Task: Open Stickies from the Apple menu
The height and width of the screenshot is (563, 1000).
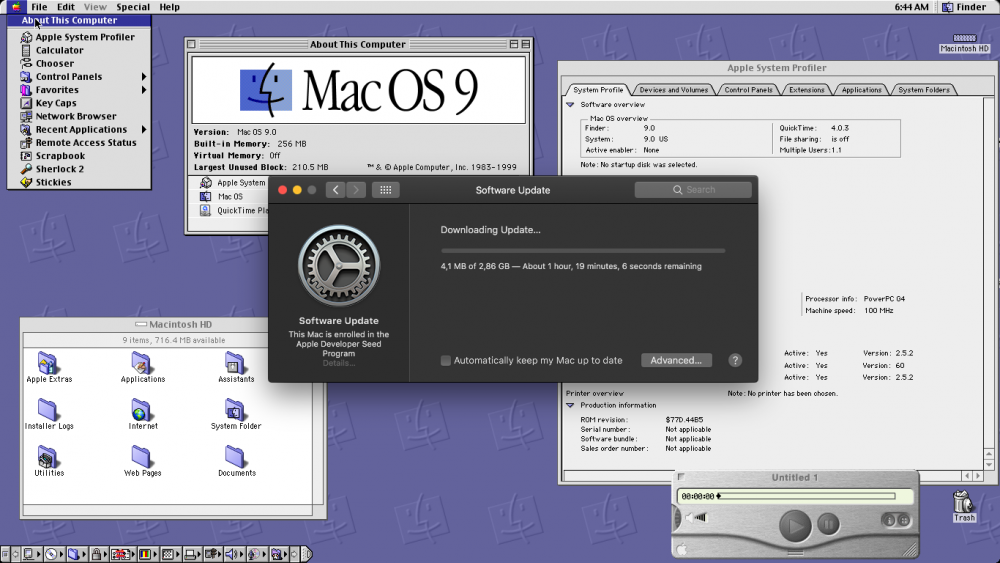Action: pyautogui.click(x=79, y=182)
